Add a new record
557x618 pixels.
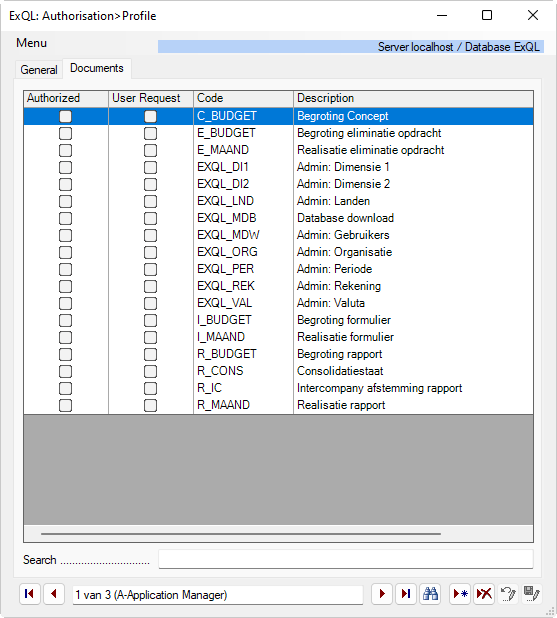point(460,594)
